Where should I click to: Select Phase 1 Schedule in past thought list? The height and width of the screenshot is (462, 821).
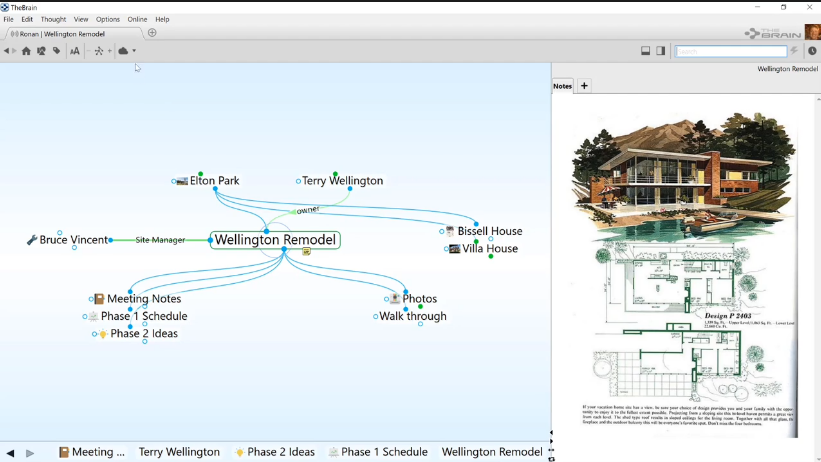pos(378,452)
